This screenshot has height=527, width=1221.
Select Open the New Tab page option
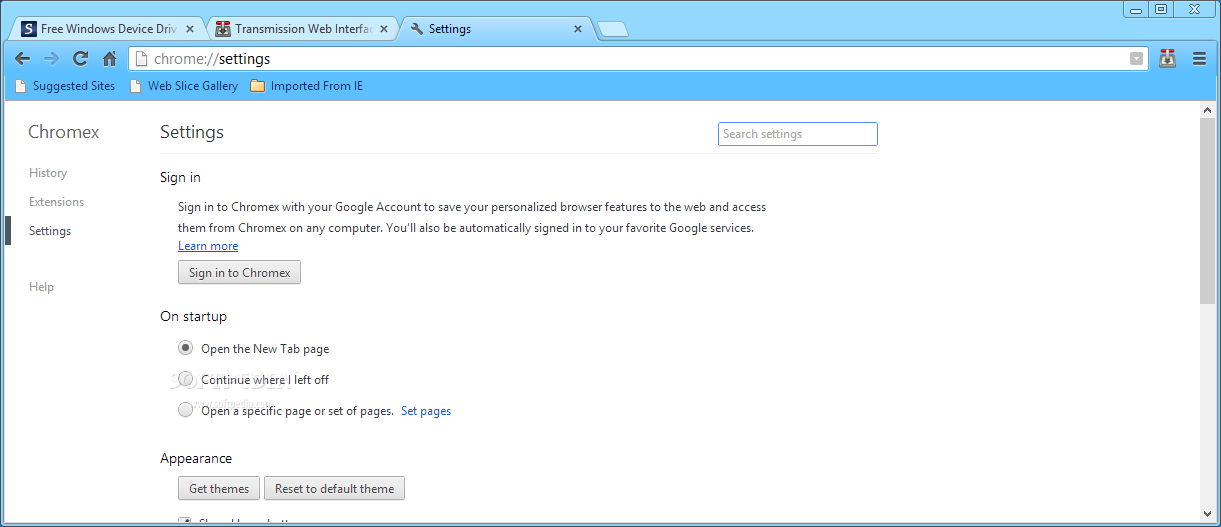(x=186, y=348)
